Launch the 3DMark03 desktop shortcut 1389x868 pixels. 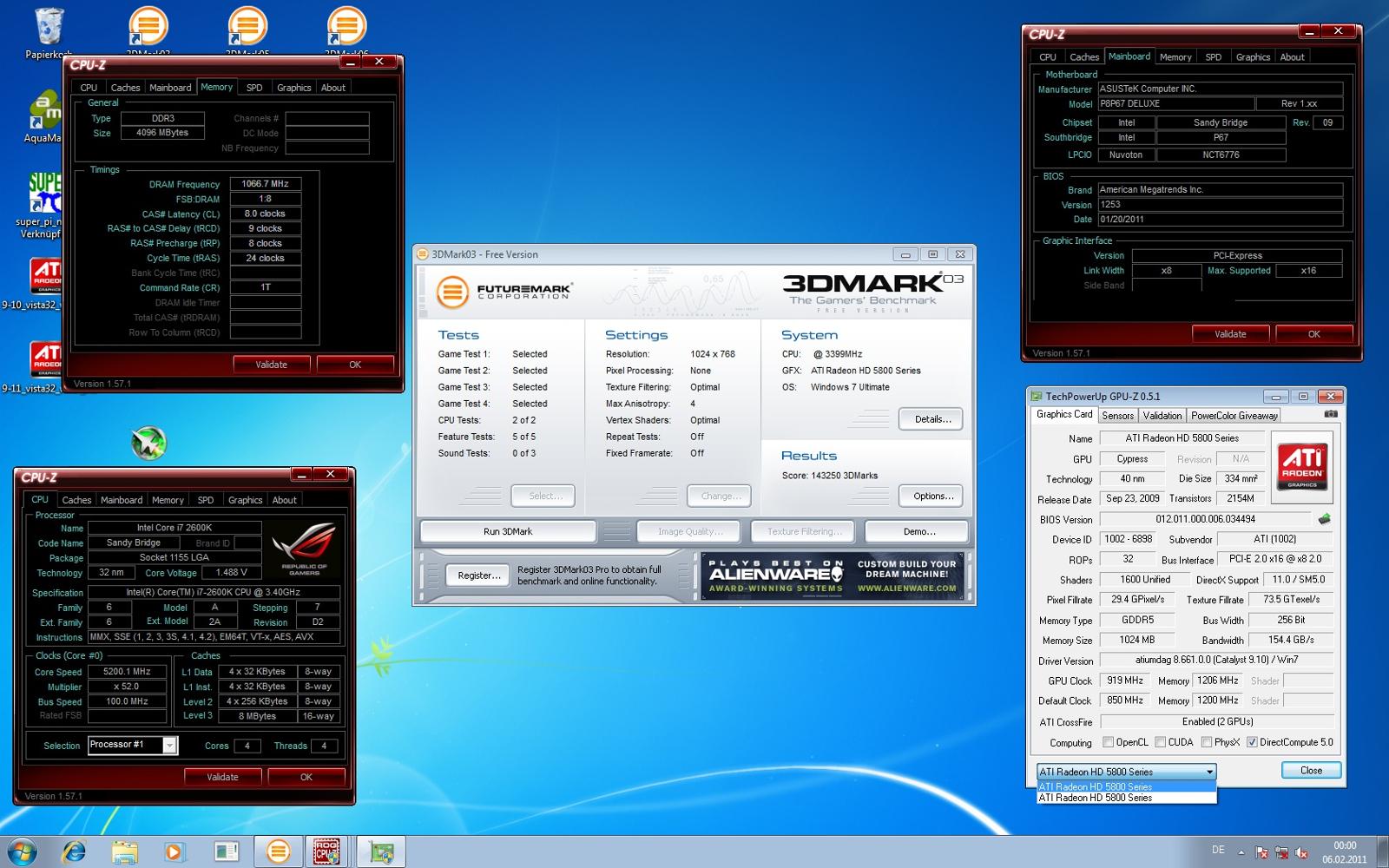(148, 26)
